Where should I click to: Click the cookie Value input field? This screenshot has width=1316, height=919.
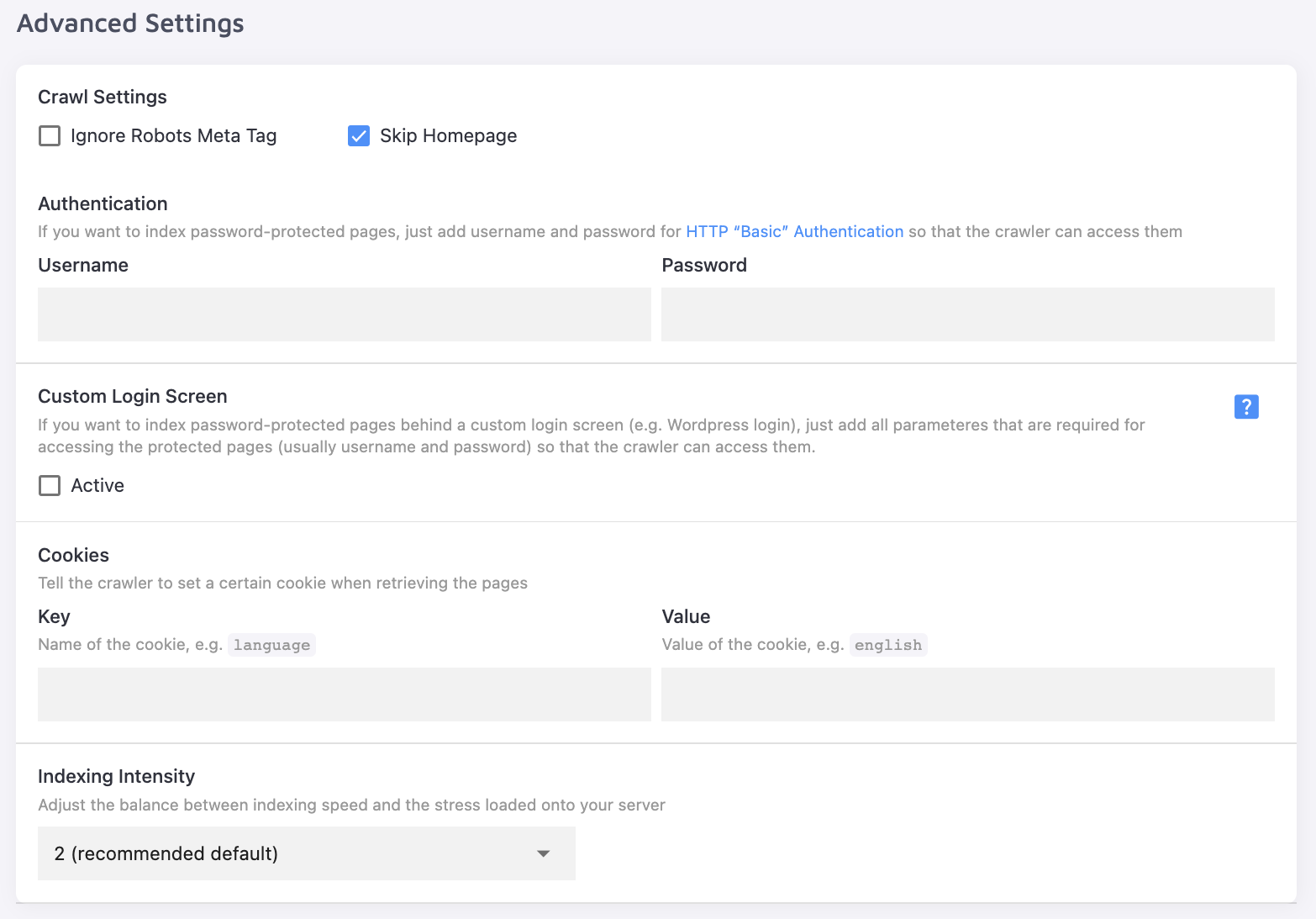(967, 695)
